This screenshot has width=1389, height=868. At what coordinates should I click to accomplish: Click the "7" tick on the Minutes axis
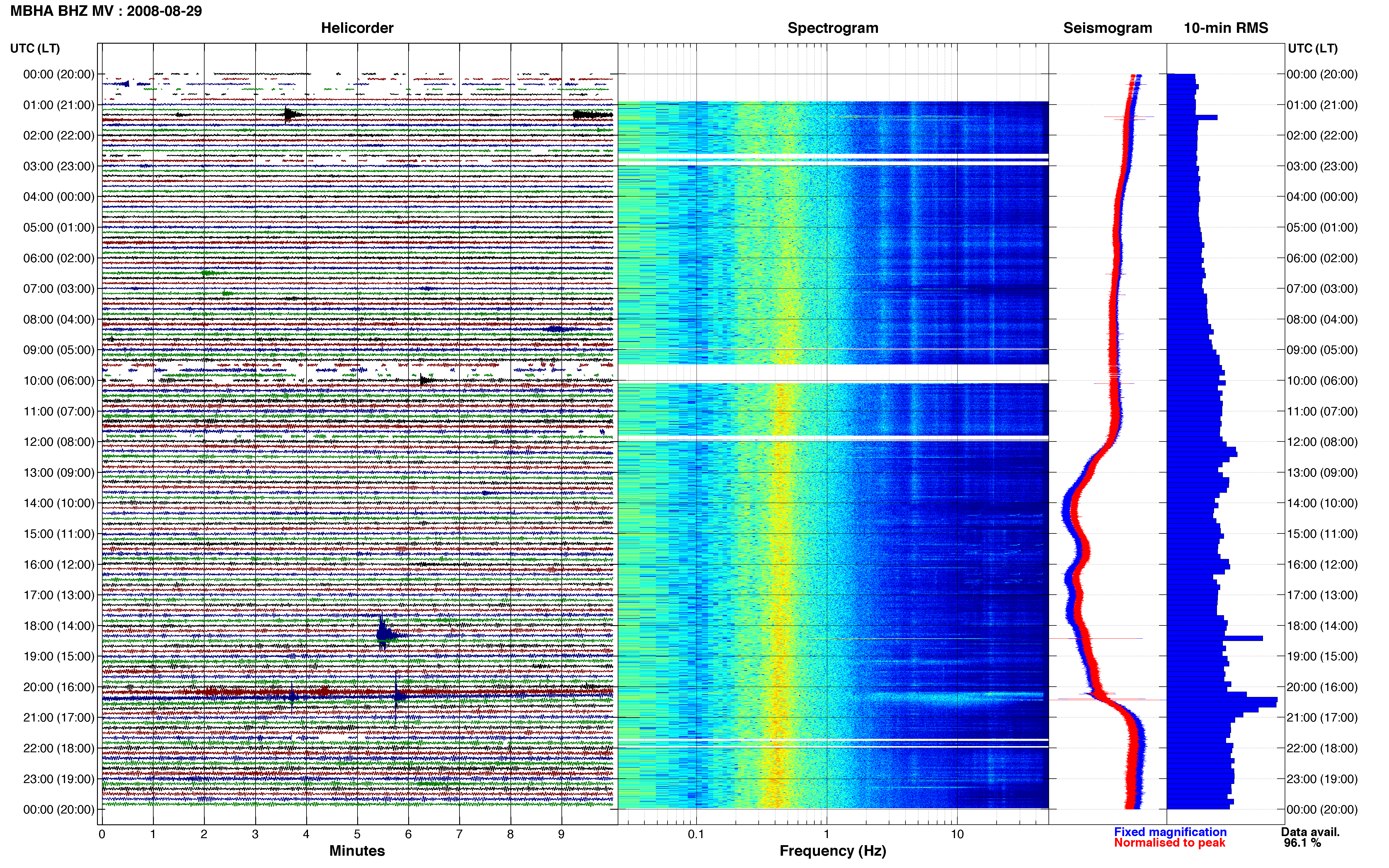point(459,835)
